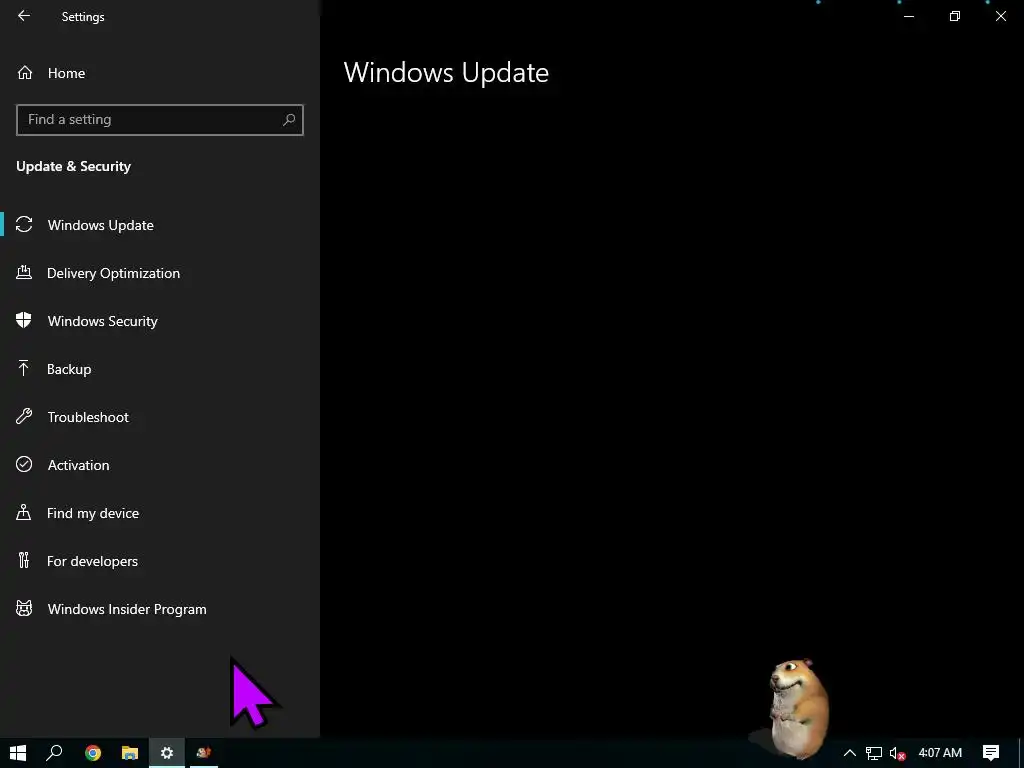Open the network status tray icon
This screenshot has width=1024, height=768.
874,753
